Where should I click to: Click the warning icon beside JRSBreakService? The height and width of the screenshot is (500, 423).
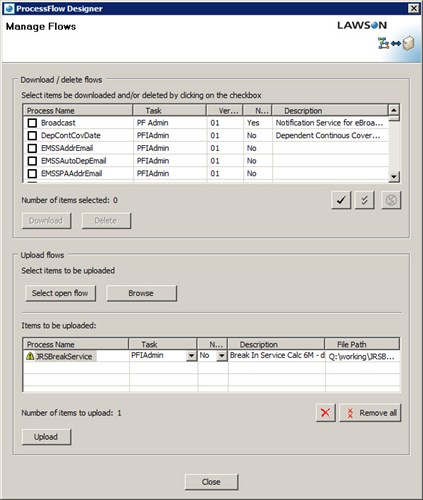coord(30,356)
